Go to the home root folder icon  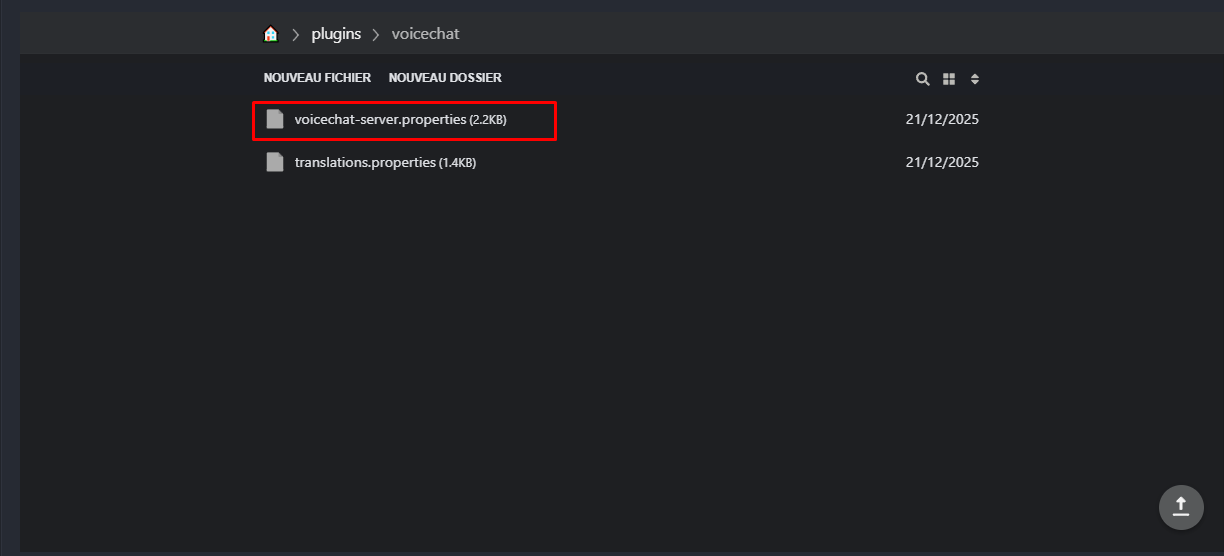coord(270,34)
